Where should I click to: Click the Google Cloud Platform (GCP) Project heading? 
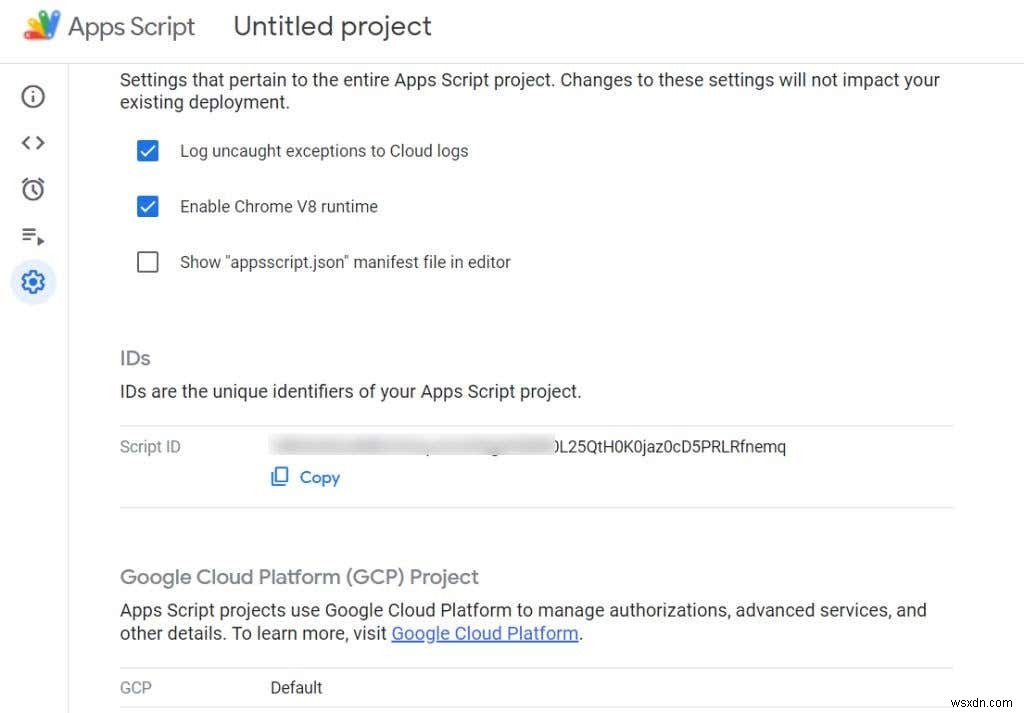(299, 577)
